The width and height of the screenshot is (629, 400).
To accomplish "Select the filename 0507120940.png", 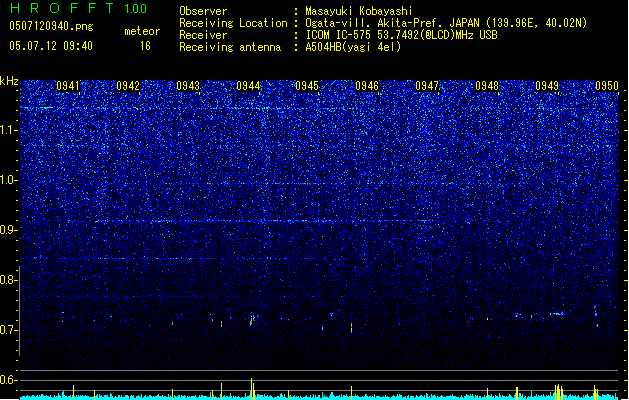I will (51, 26).
